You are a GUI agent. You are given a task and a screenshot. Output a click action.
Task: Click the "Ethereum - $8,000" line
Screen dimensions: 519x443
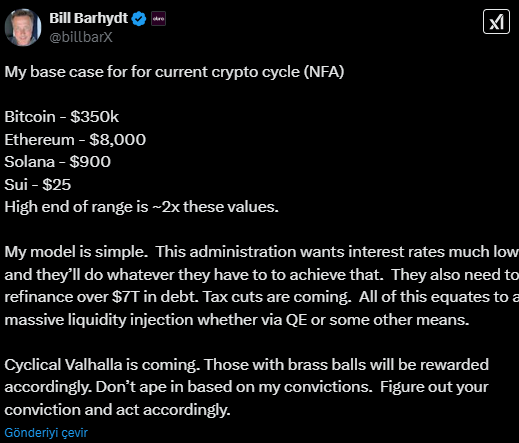coord(75,139)
